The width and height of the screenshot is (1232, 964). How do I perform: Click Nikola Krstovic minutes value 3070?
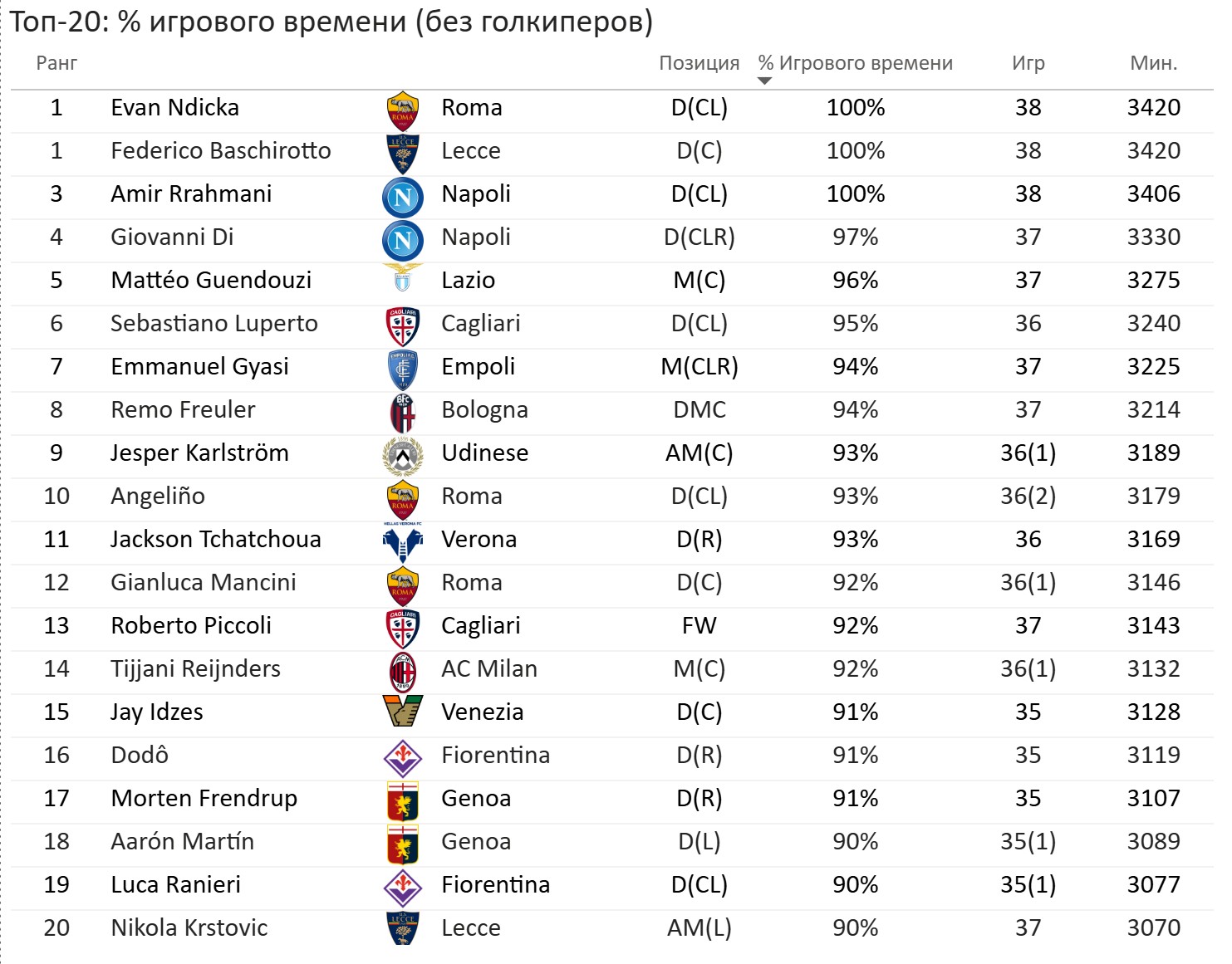[x=1154, y=927]
